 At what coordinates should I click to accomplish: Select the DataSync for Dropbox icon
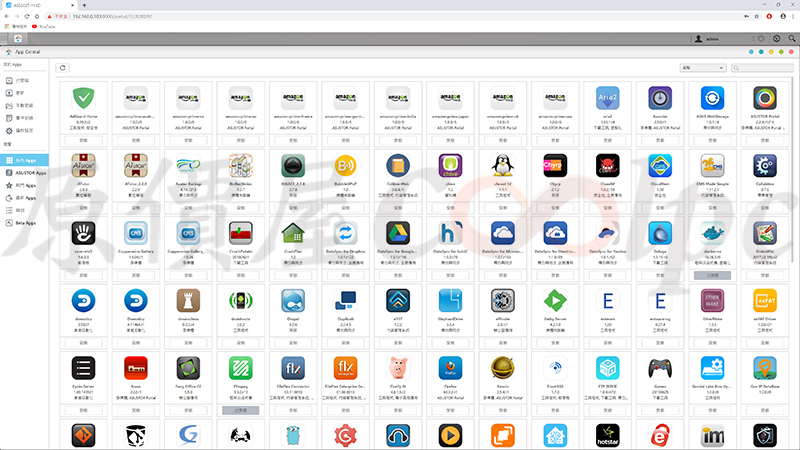point(345,233)
